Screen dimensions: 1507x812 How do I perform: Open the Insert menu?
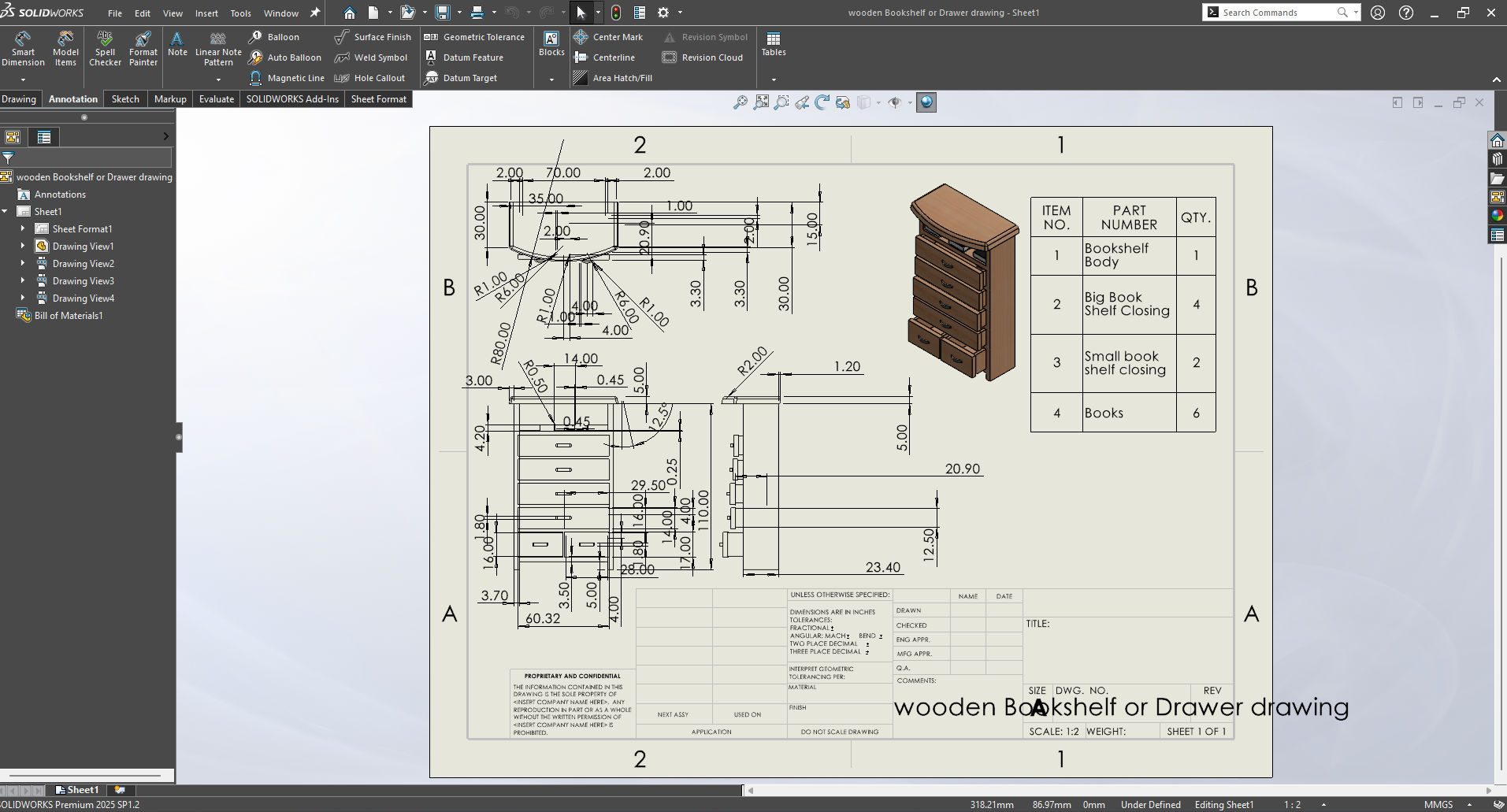click(x=206, y=13)
